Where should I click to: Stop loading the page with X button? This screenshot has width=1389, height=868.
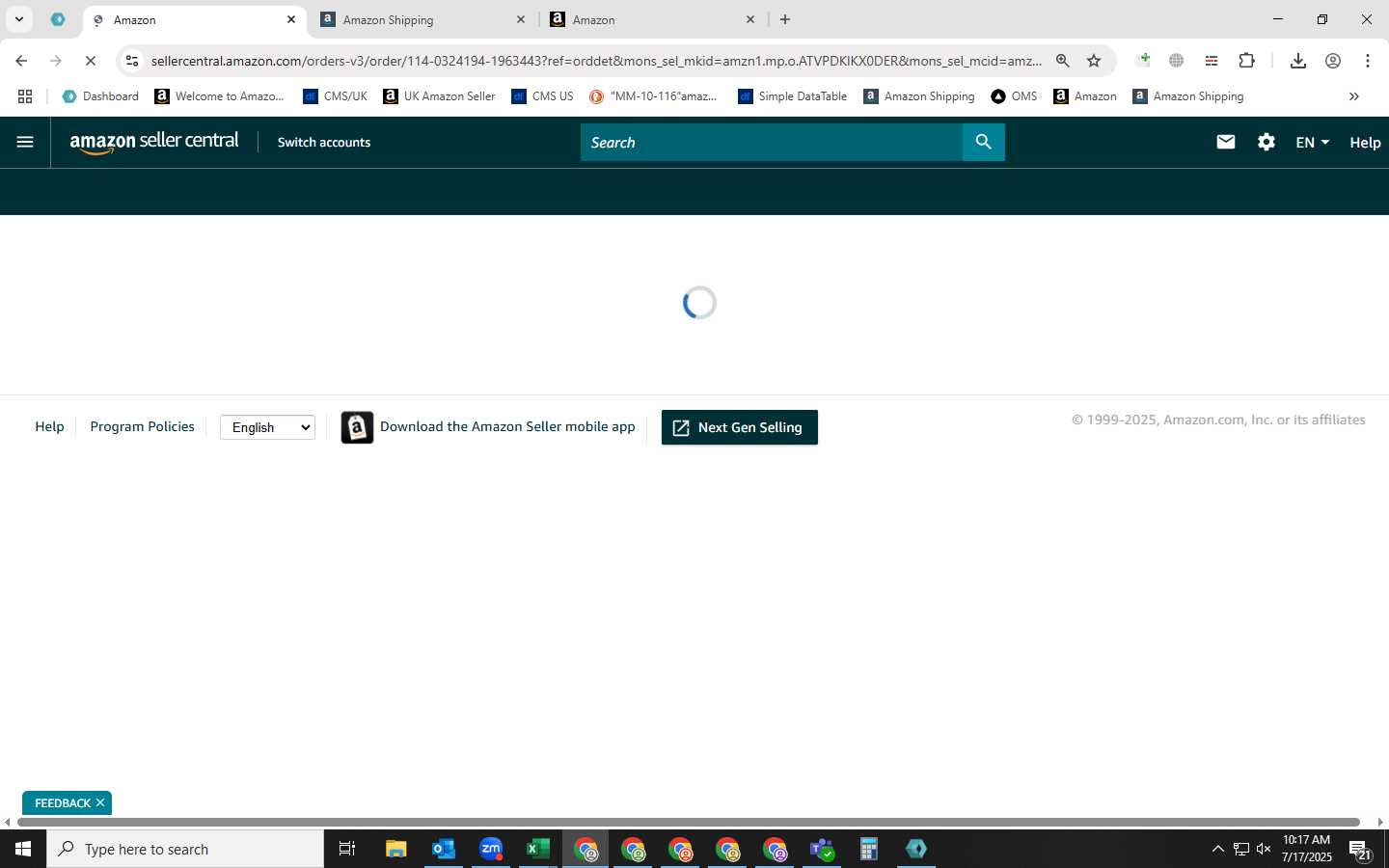point(90,61)
